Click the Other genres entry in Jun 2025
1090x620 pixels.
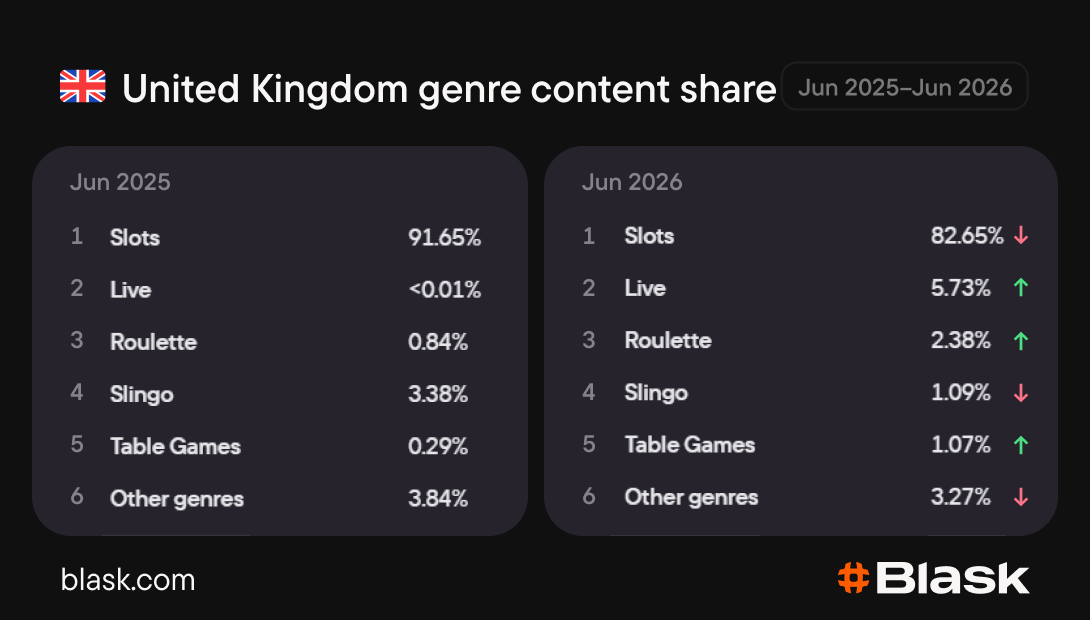coord(177,498)
